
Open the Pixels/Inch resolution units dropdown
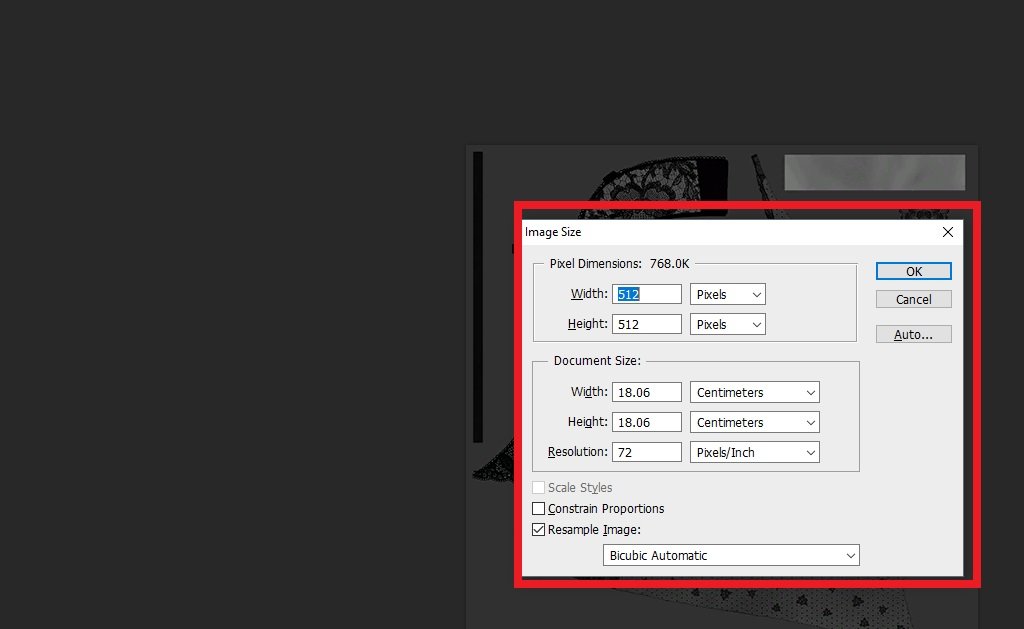755,452
